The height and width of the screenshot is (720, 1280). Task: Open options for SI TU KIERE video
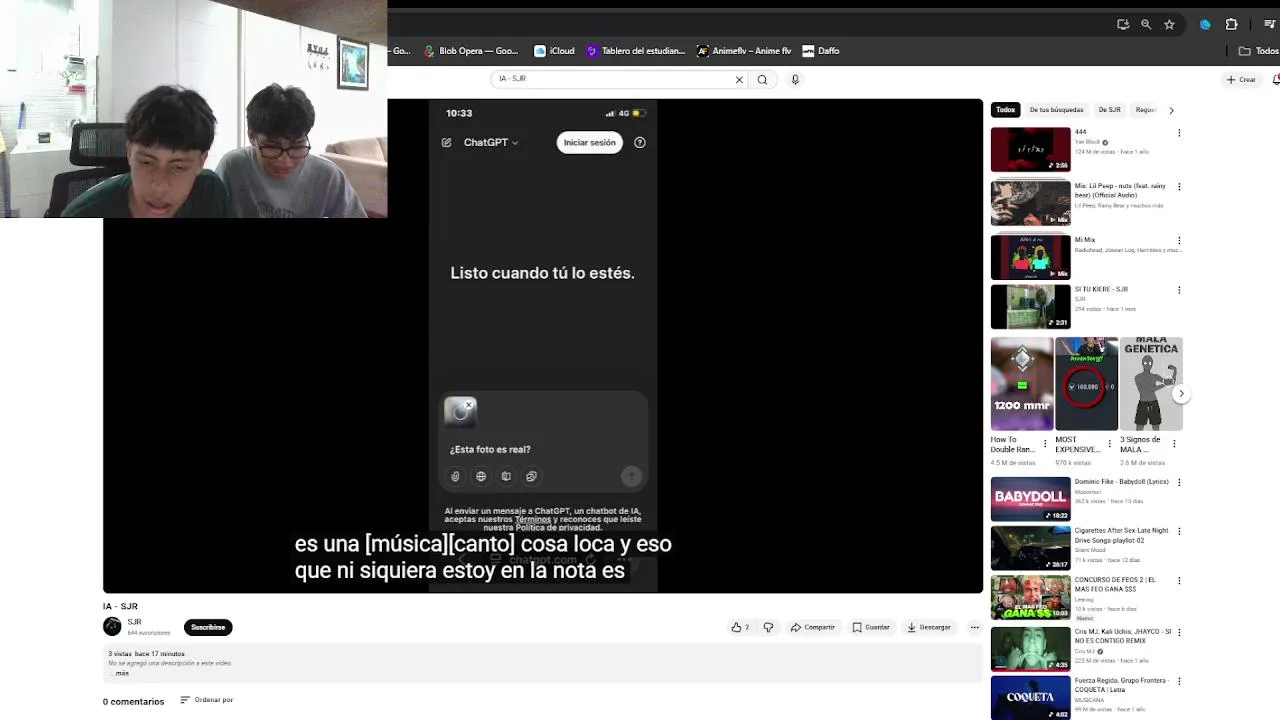(x=1179, y=290)
